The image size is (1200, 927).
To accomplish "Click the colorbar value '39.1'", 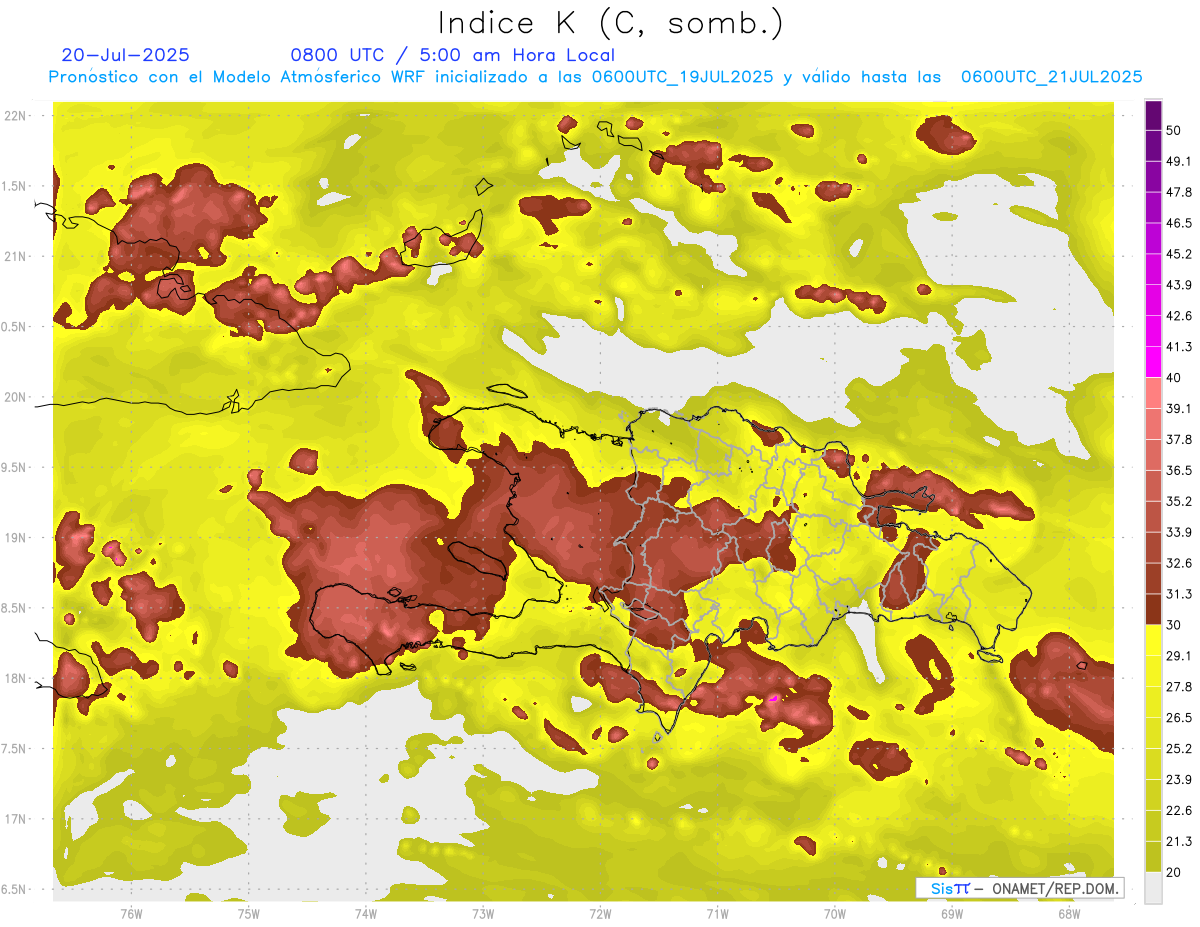I will [1179, 408].
